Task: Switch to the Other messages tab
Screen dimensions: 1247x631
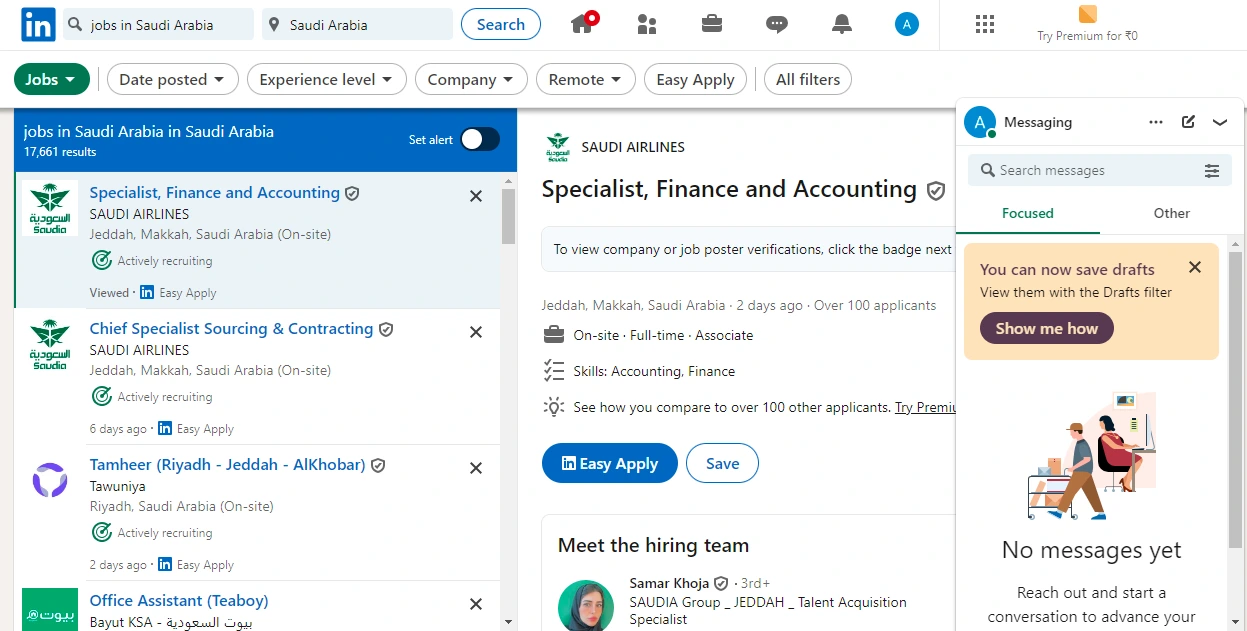Action: coord(1172,213)
